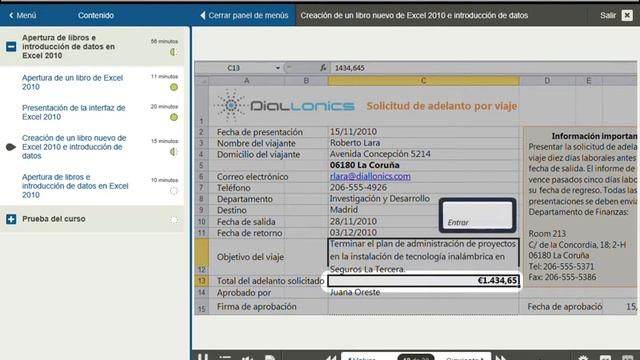Click the bold section title Apertura de libros e introducción
Screen dimensions: 640x360
(x=68, y=46)
